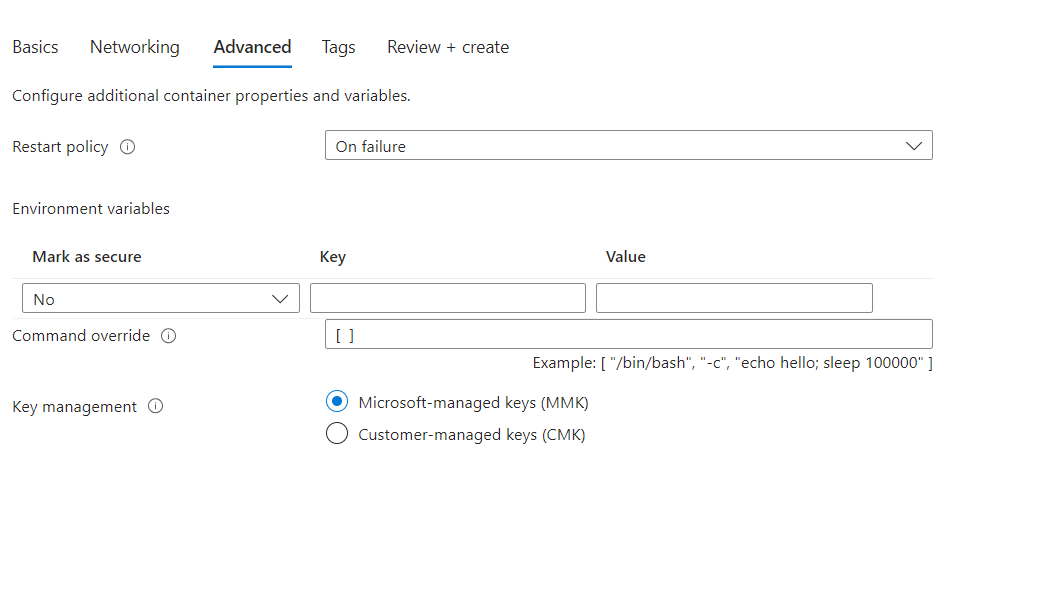The image size is (1051, 589).
Task: Focus the environment variable Value text box
Action: click(734, 298)
